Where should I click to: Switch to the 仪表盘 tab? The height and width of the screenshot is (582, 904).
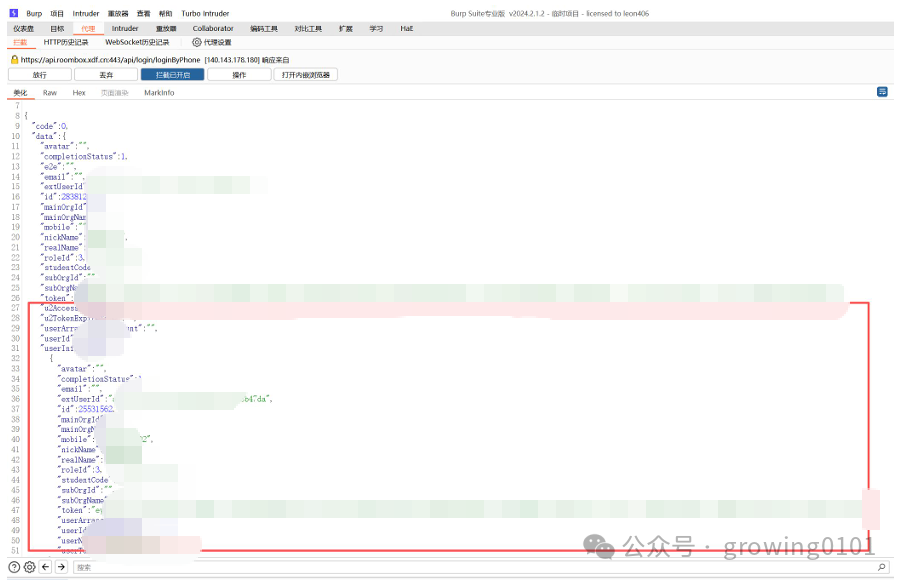coord(24,28)
